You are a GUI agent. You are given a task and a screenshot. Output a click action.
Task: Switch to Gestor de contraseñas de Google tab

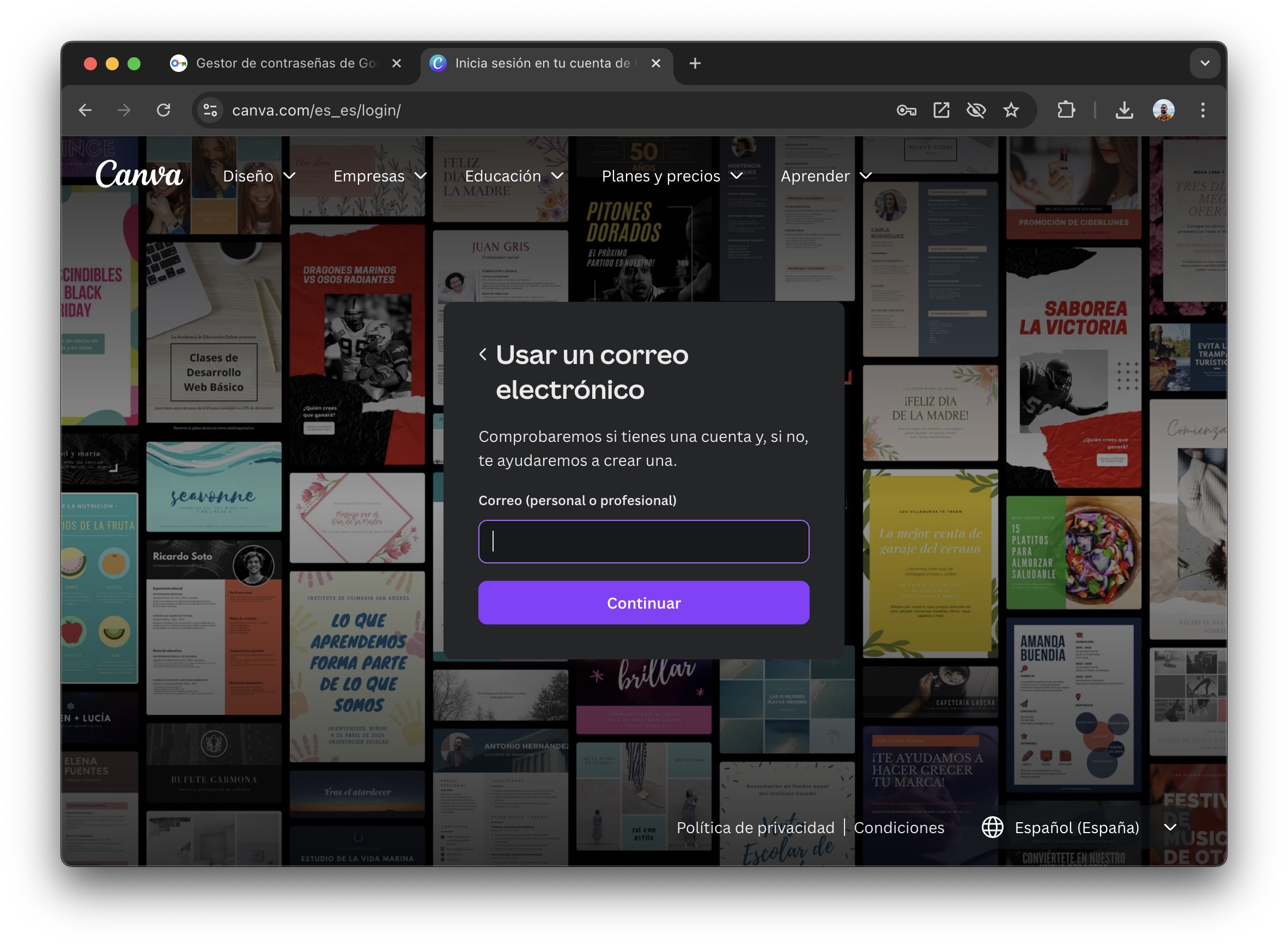pyautogui.click(x=286, y=63)
